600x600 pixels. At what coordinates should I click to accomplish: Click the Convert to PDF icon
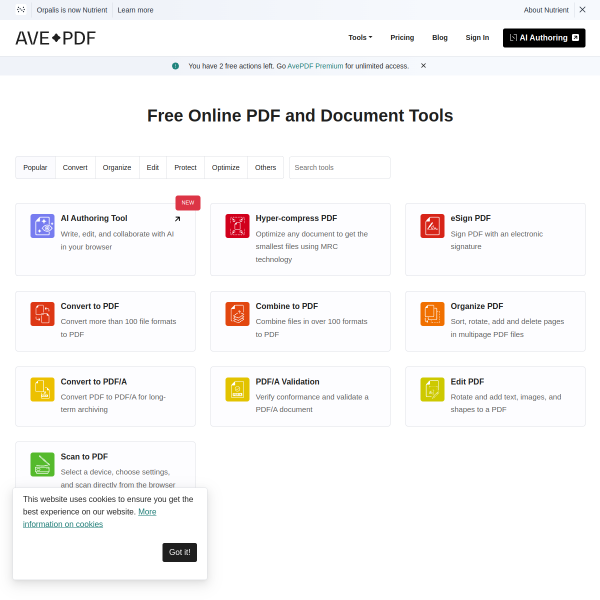click(42, 314)
